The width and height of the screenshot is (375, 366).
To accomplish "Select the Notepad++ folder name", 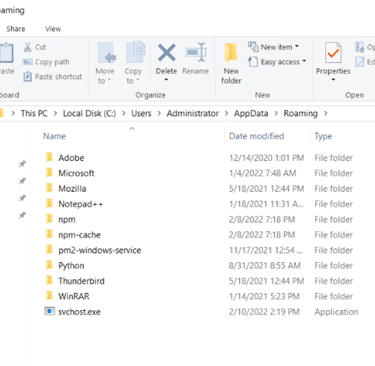I will tap(81, 204).
